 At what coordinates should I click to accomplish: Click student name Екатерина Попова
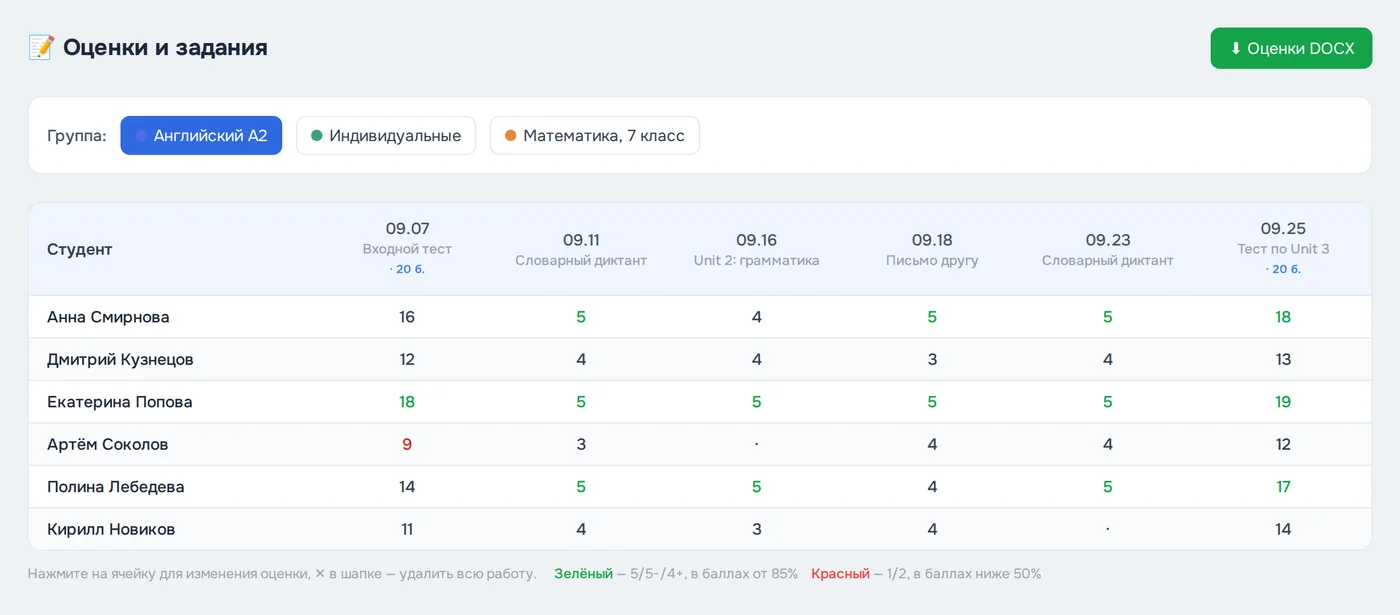click(x=120, y=402)
